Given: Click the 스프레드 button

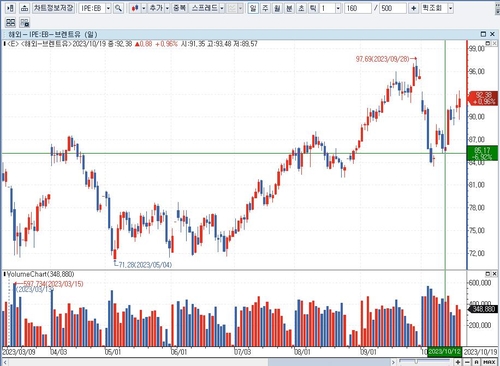Looking at the screenshot, I should 204,8.
